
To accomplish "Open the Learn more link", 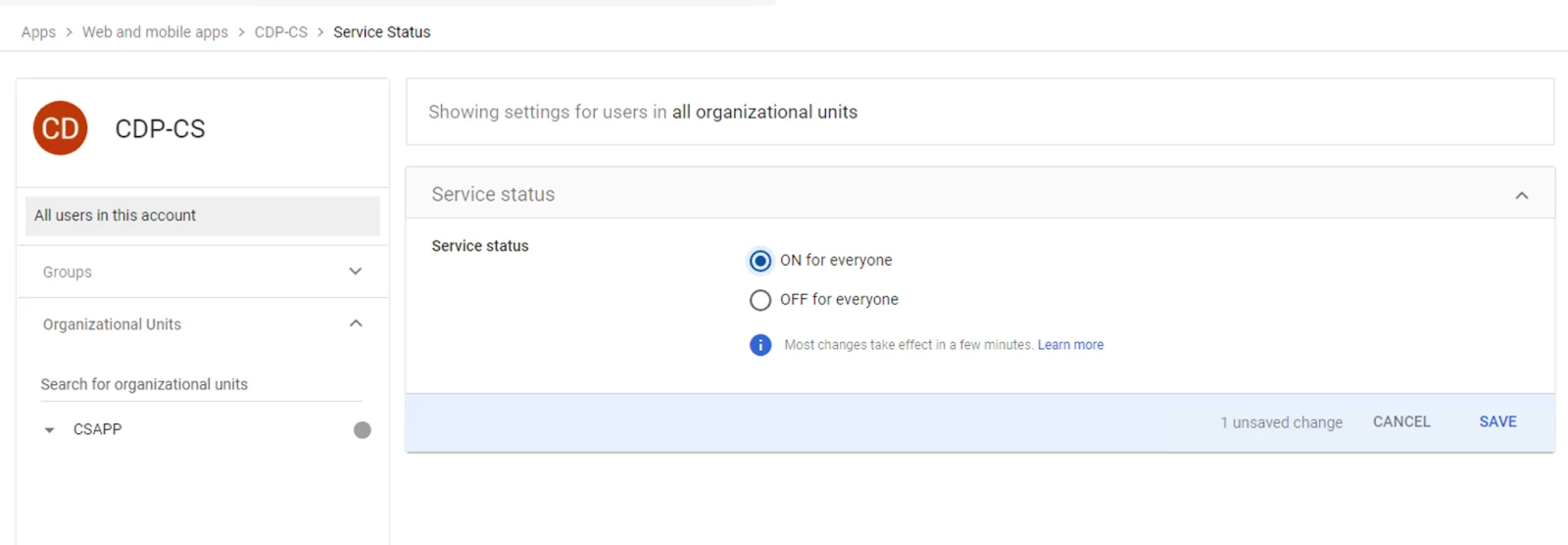I will (1071, 345).
